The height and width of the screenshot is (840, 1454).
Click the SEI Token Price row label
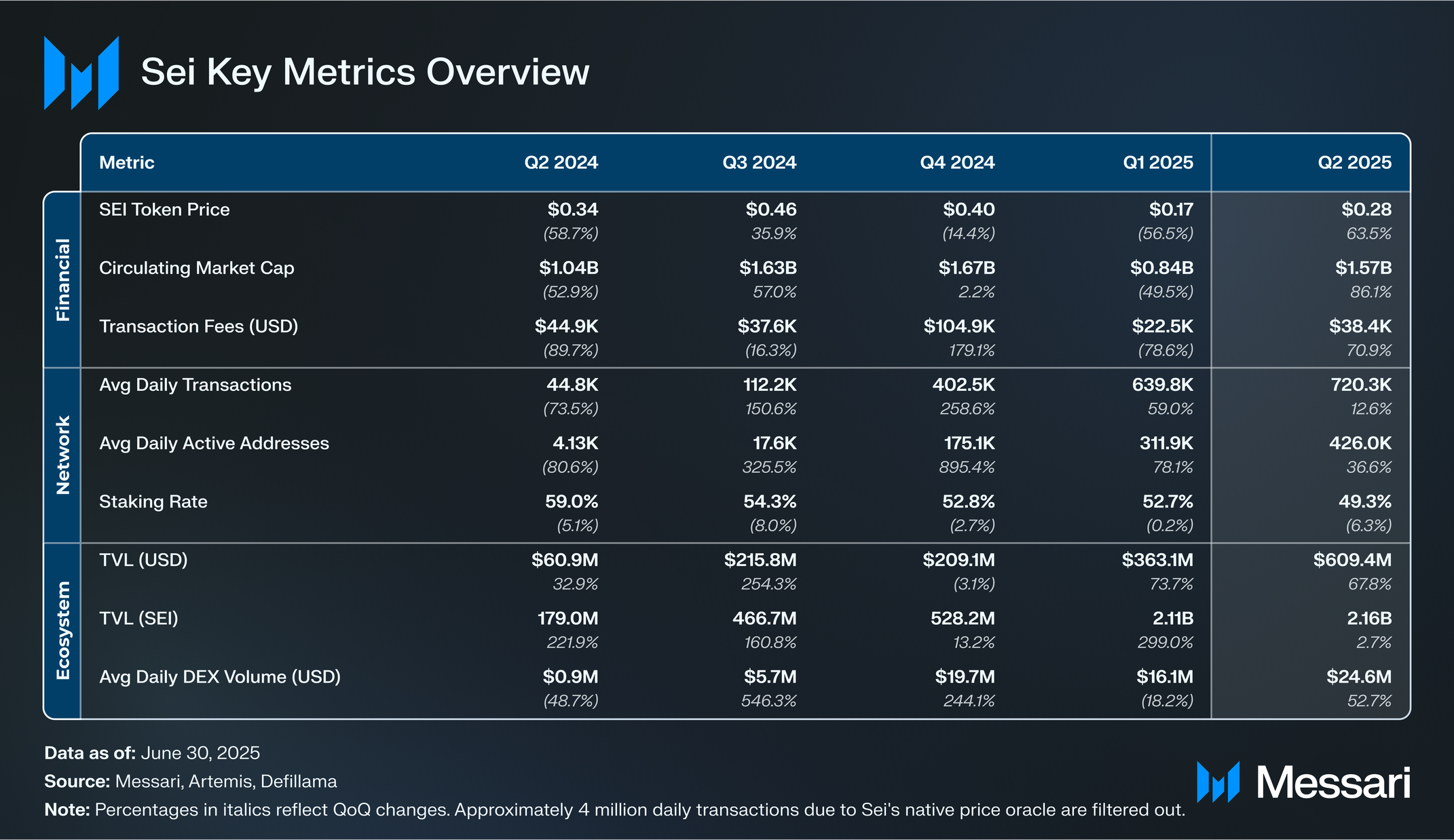pyautogui.click(x=164, y=210)
